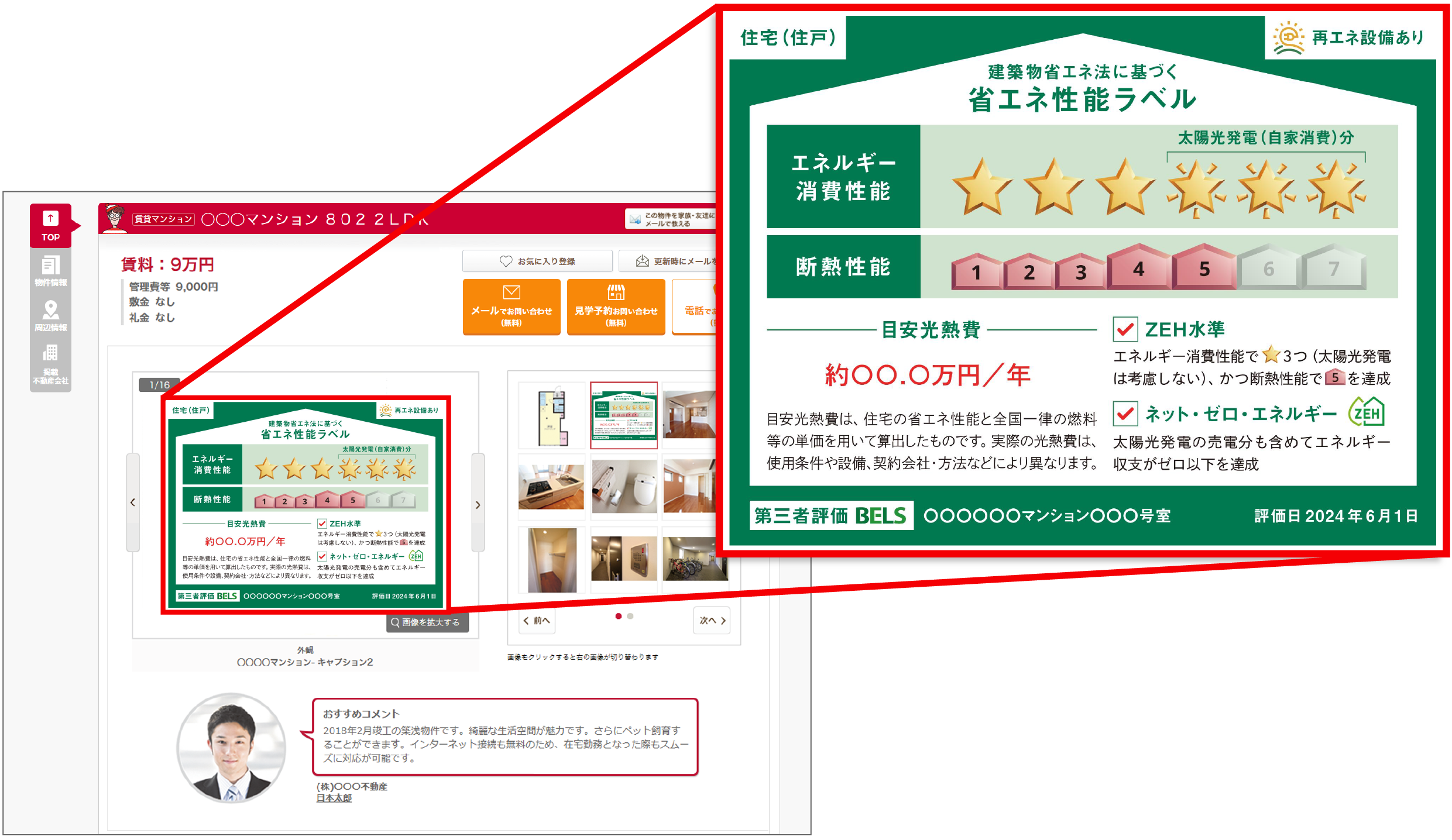
Task: Click the 賃貸マンション tag in header
Action: tap(163, 219)
